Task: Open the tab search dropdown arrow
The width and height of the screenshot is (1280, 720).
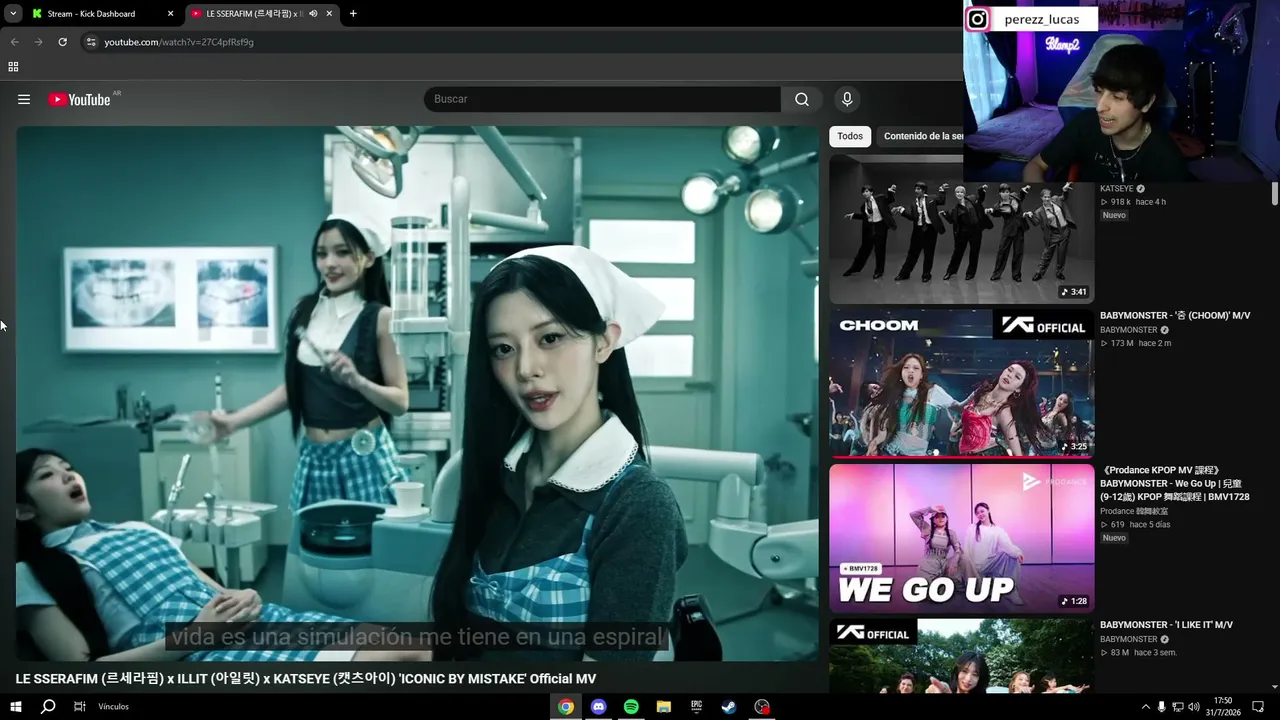Action: pos(13,14)
